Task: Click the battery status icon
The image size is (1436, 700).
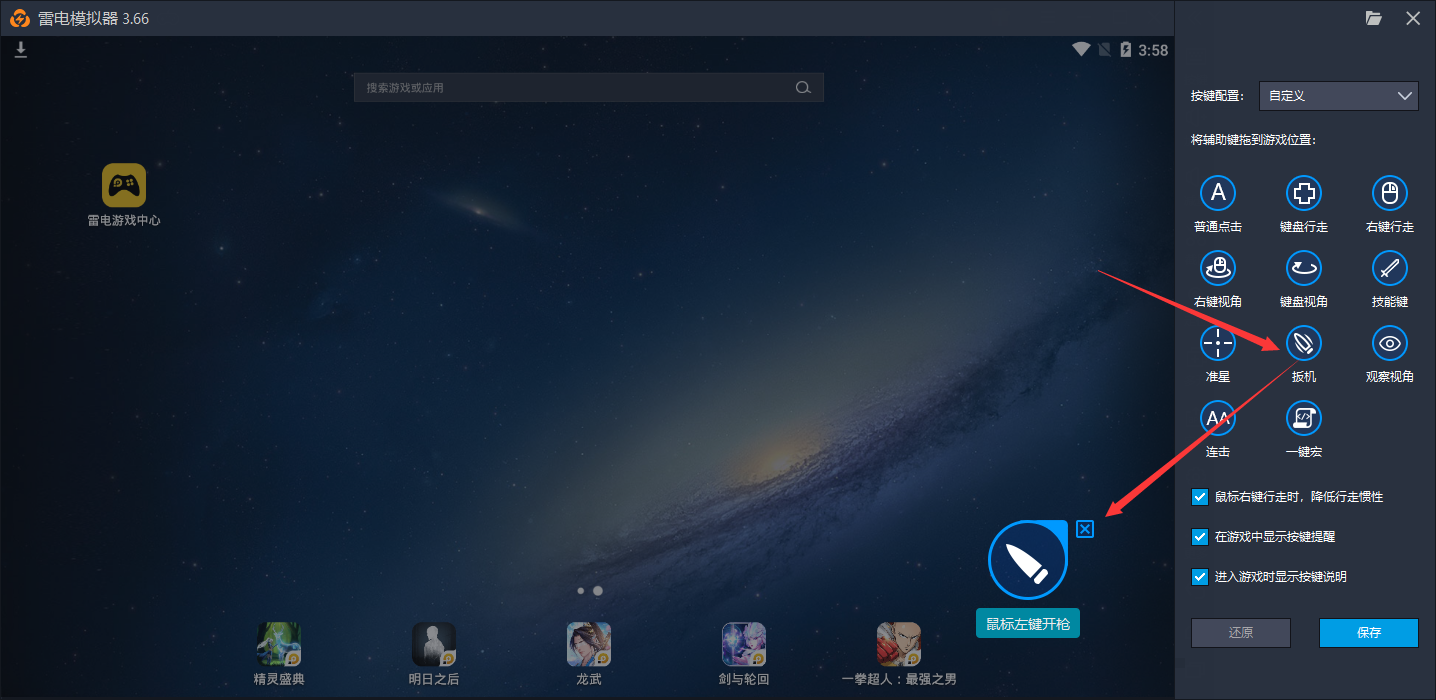Action: point(1126,49)
